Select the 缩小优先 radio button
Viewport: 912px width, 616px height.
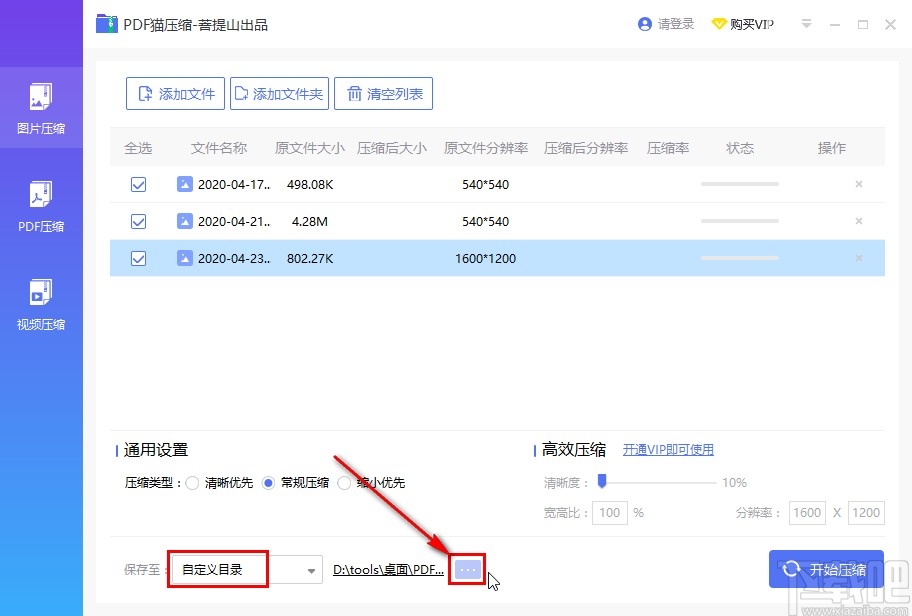[x=344, y=483]
